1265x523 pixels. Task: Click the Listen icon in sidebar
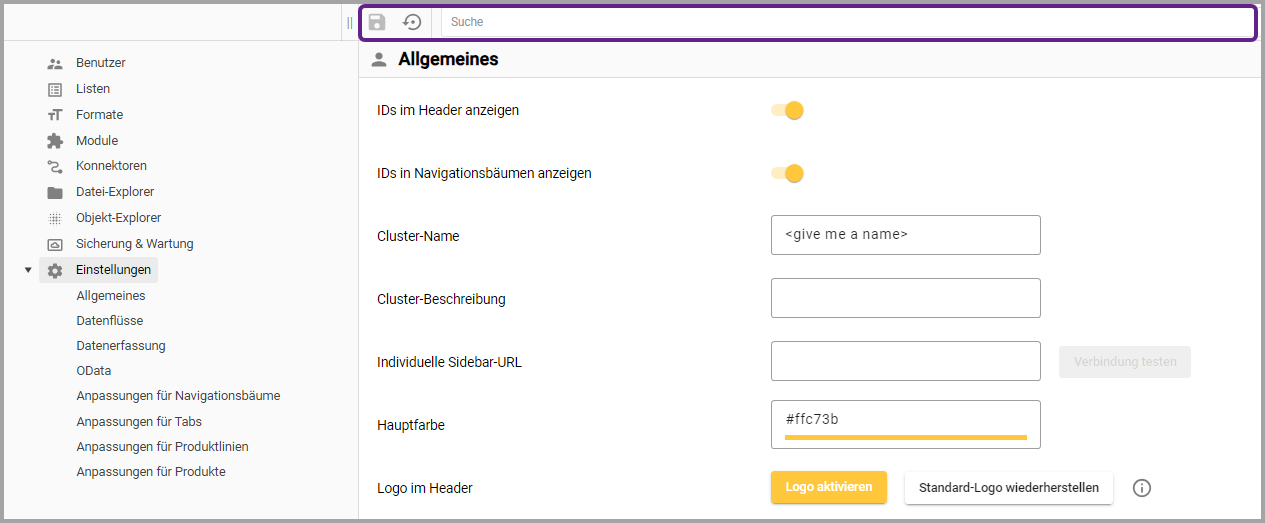click(55, 89)
